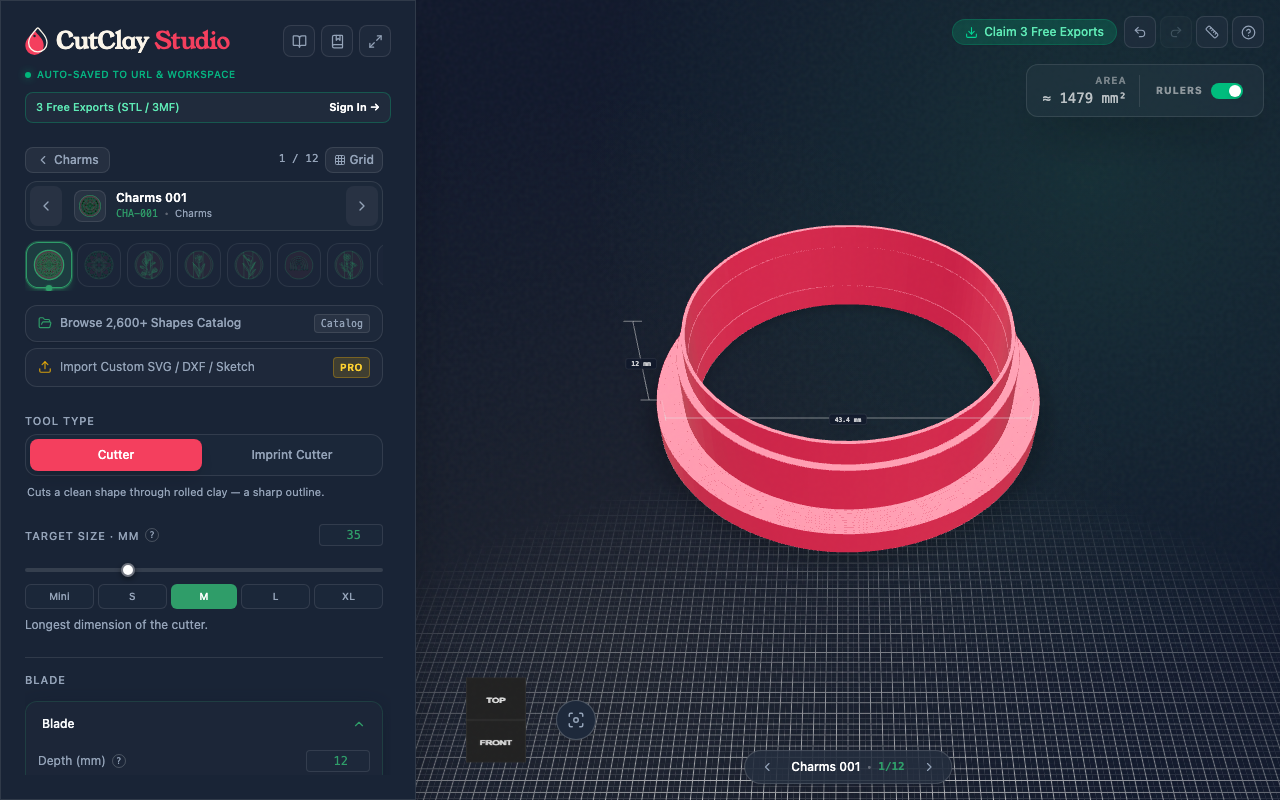Screen dimensions: 1280x800
Task: Click the target size slider handle
Action: [x=128, y=570]
